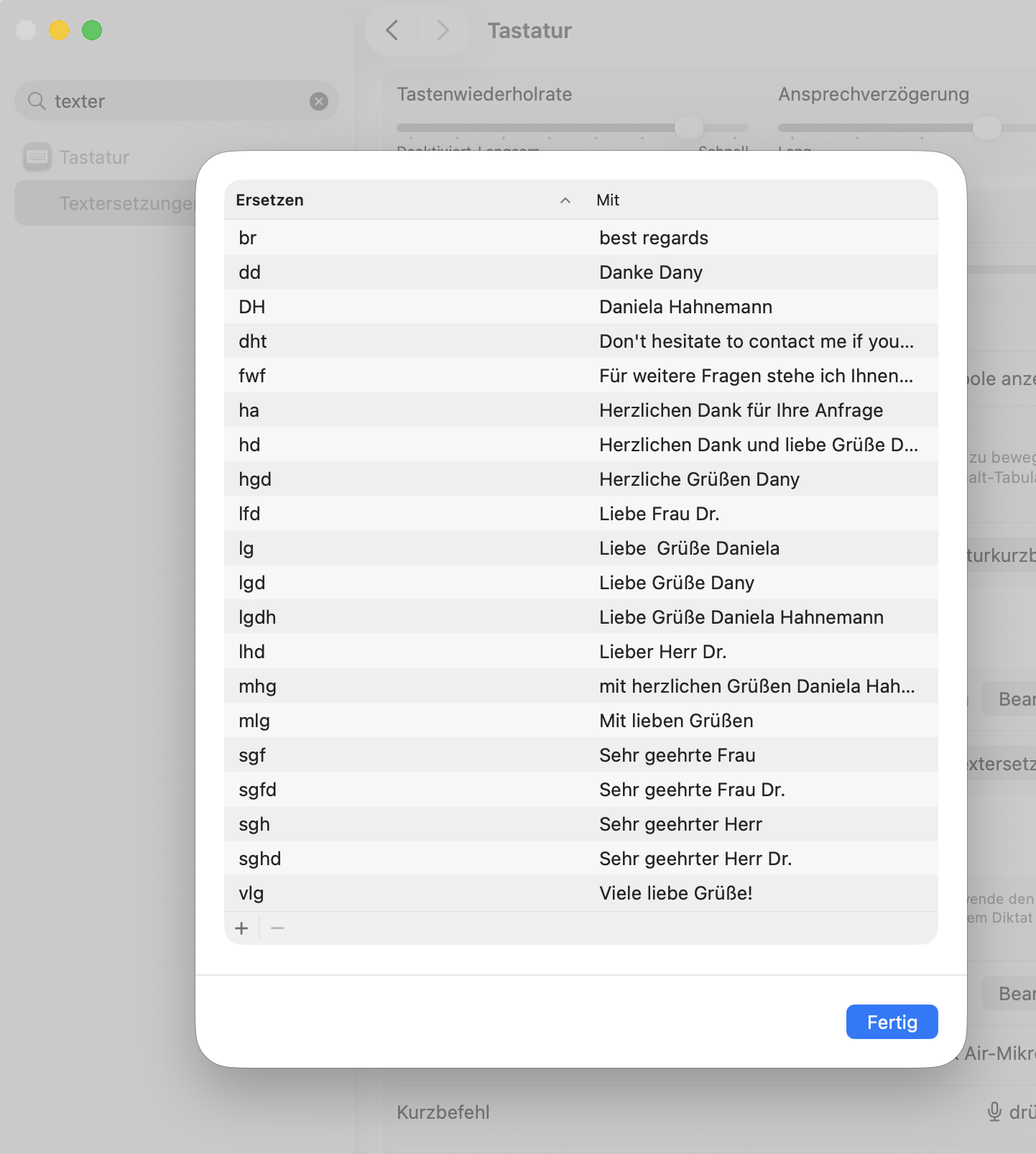Viewport: 1036px width, 1154px height.
Task: Select the 'hd' shortcut entry
Action: pyautogui.click(x=249, y=445)
